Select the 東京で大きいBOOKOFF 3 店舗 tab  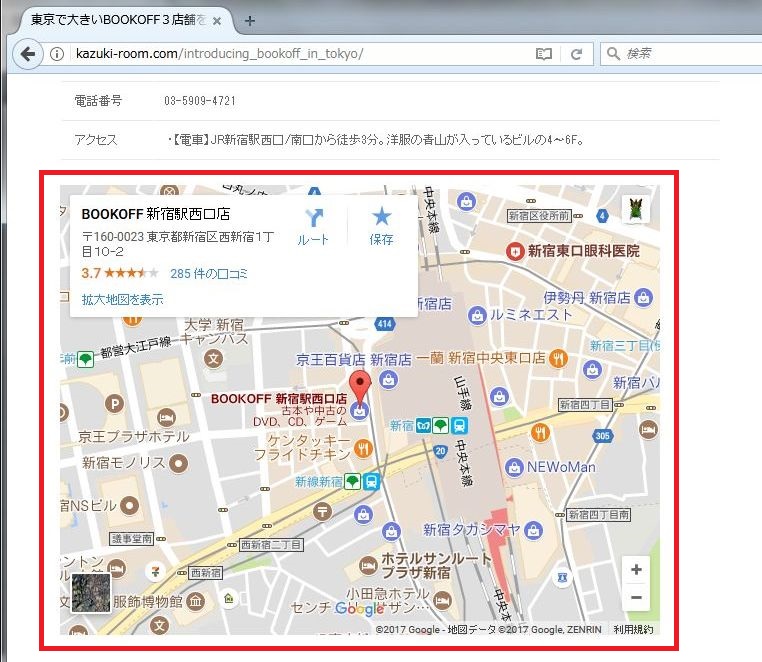point(118,20)
